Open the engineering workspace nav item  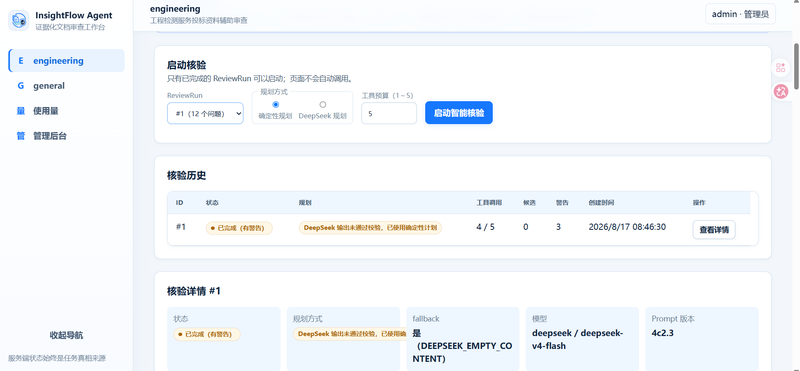(66, 61)
